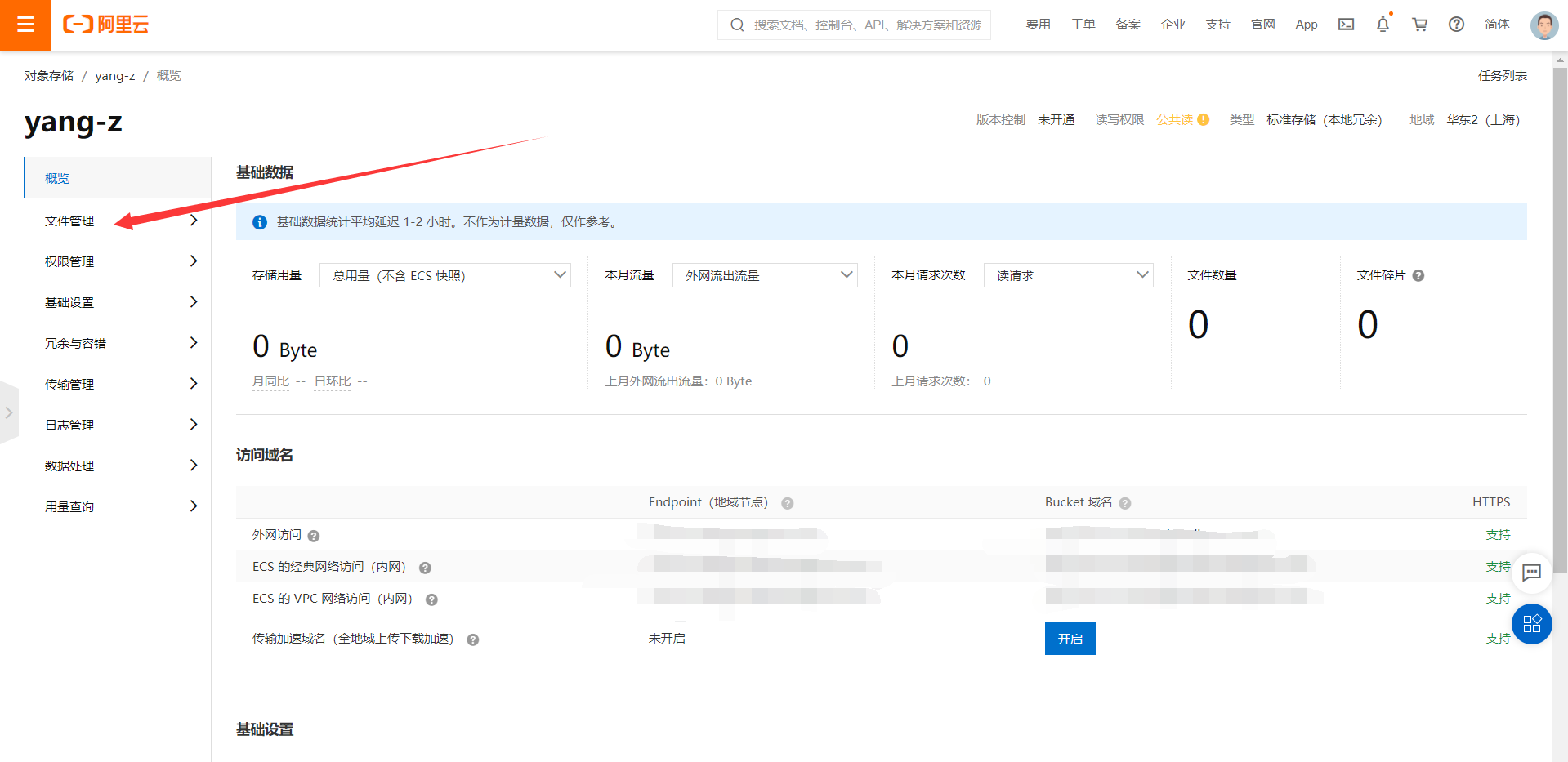This screenshot has height=762, width=1568.
Task: Click 未开通 version control status
Action: [1056, 120]
